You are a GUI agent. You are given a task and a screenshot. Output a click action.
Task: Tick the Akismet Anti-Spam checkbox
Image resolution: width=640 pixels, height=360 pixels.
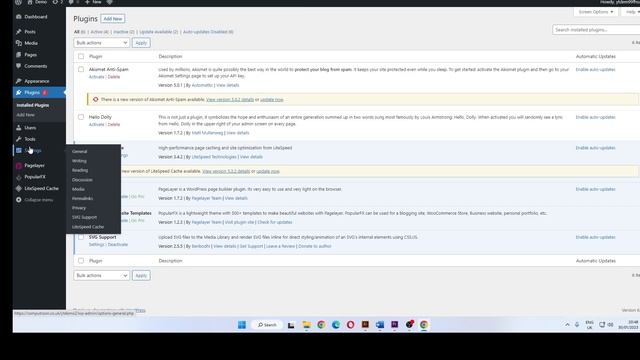click(81, 69)
